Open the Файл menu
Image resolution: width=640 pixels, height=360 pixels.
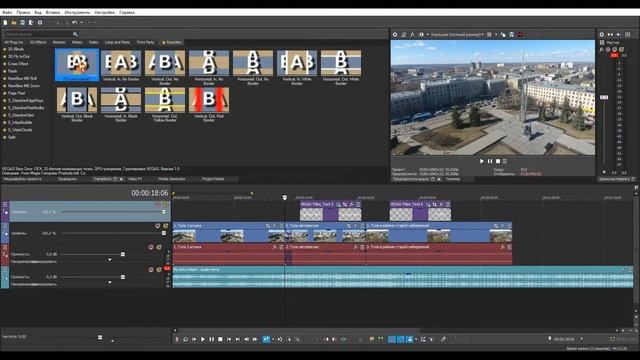(7, 13)
